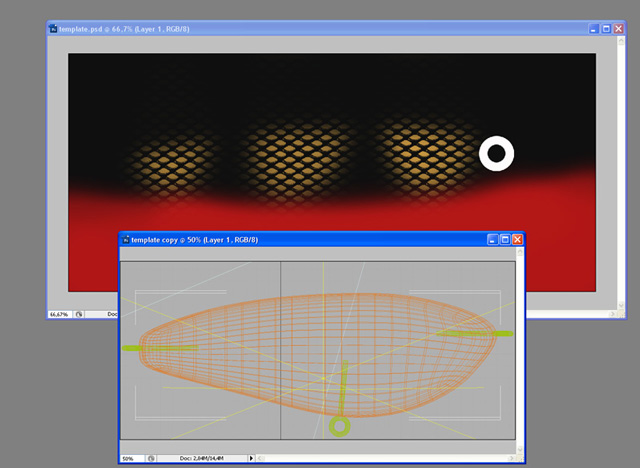Viewport: 640px width, 468px height.
Task: Select the template copy window title bar
Action: tap(300, 240)
